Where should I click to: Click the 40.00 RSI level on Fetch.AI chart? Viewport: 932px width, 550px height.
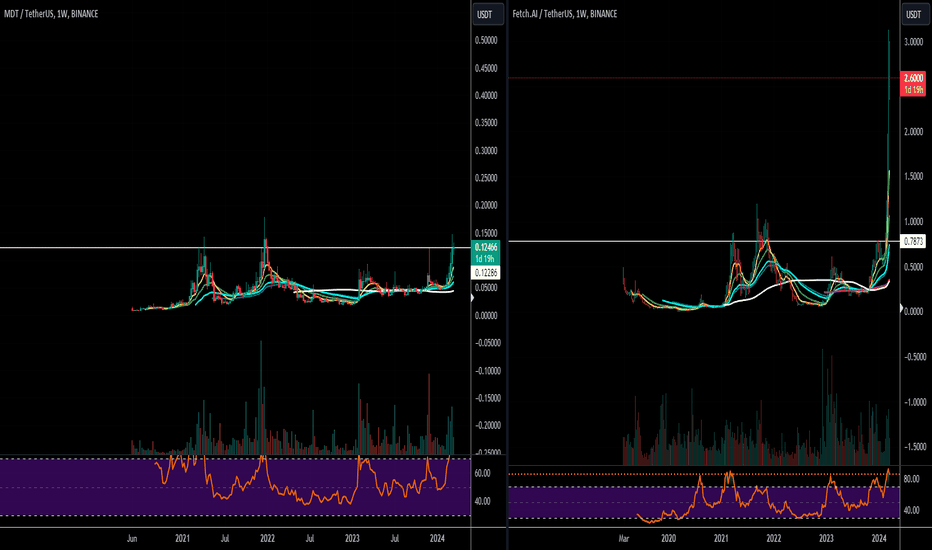point(912,510)
